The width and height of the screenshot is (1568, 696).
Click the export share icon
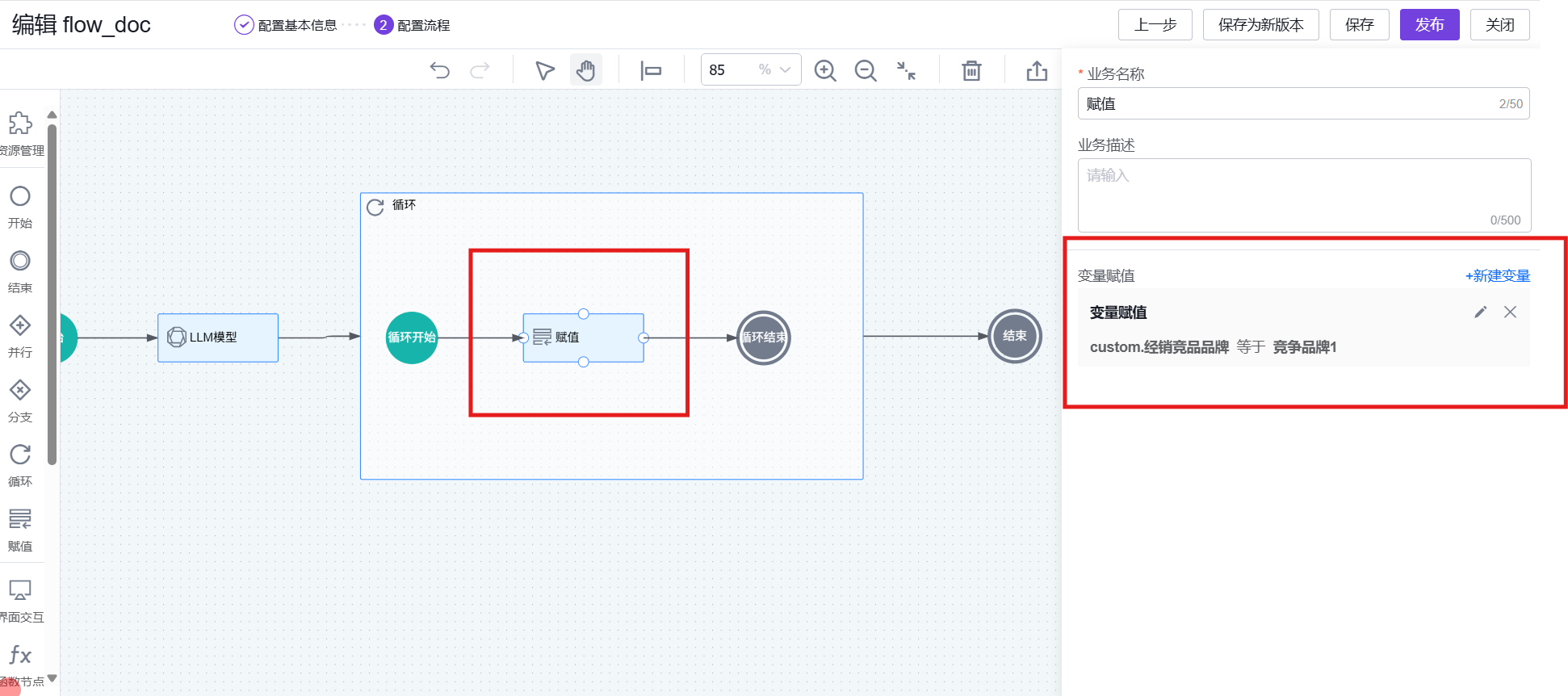pyautogui.click(x=1037, y=70)
